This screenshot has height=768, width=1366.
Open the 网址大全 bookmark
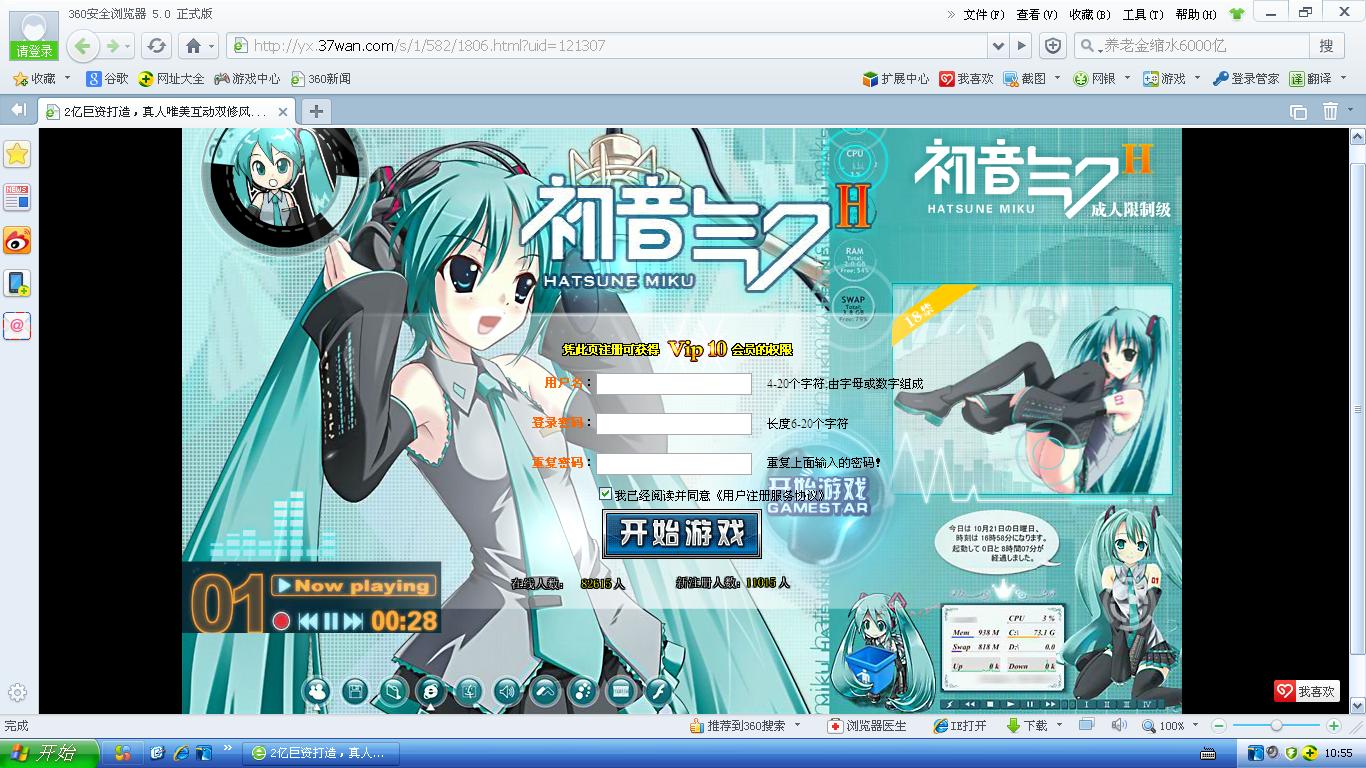171,78
